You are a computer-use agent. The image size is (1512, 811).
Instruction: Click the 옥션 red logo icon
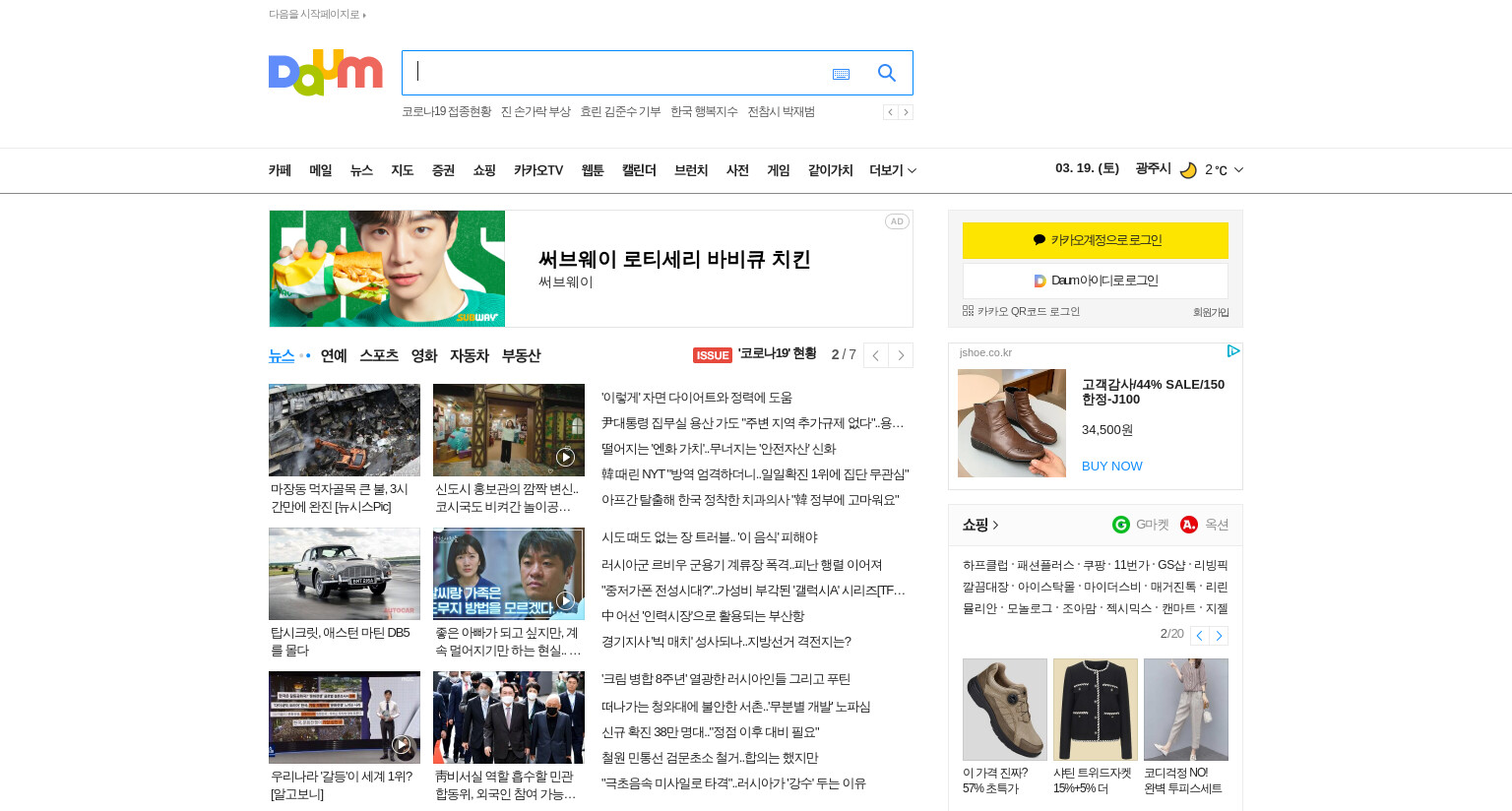1189,525
